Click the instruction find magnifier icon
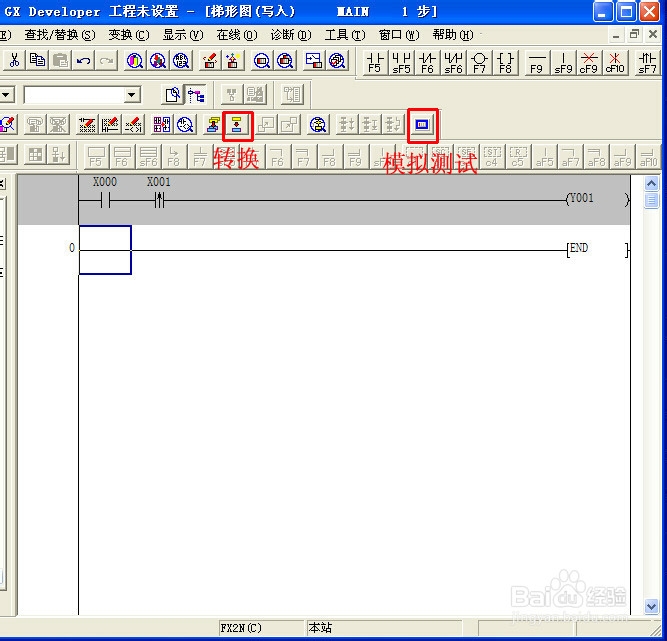 tap(158, 60)
